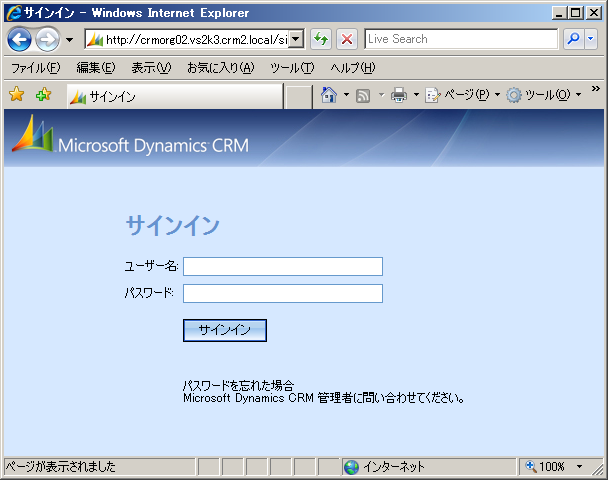The height and width of the screenshot is (480, 608).
Task: Open the ヘルプ(H) menu
Action: 353,68
